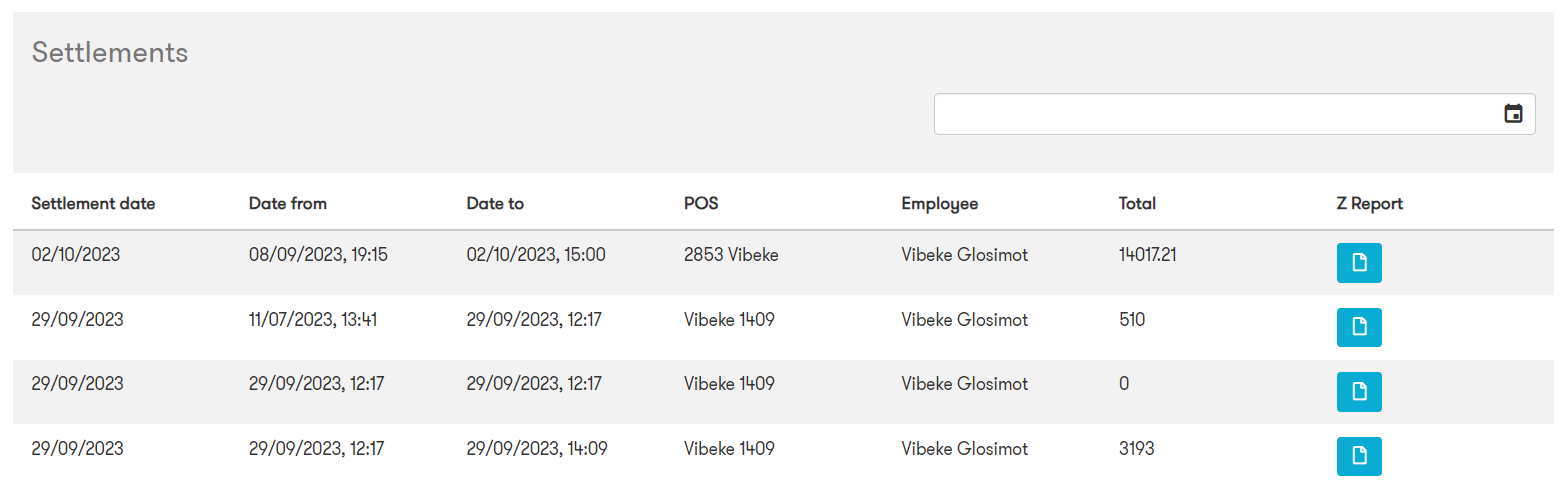Select row dated from 11/07/2023, 13:41

(x=783, y=327)
